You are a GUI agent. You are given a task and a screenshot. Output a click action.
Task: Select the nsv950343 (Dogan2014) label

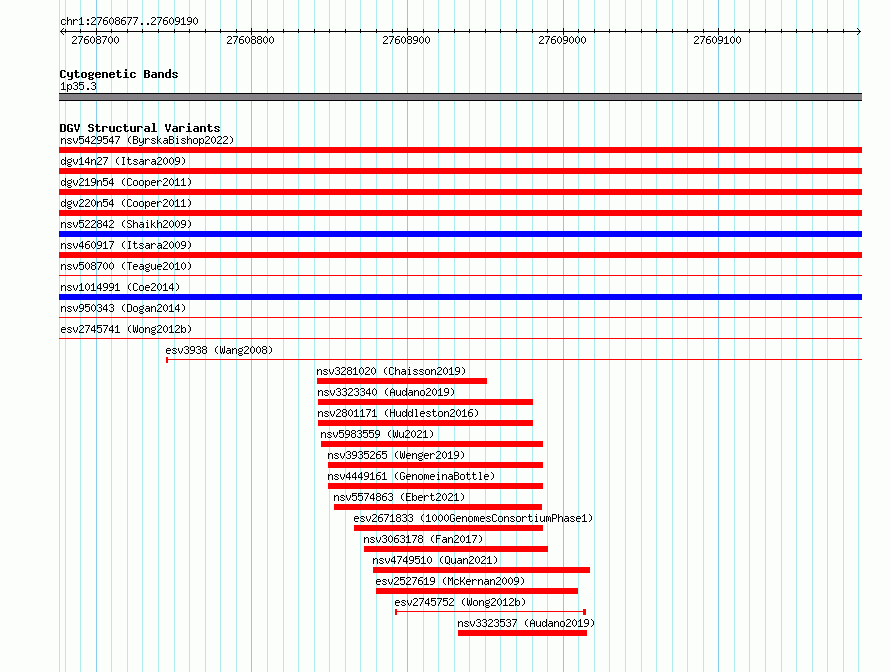coord(123,308)
